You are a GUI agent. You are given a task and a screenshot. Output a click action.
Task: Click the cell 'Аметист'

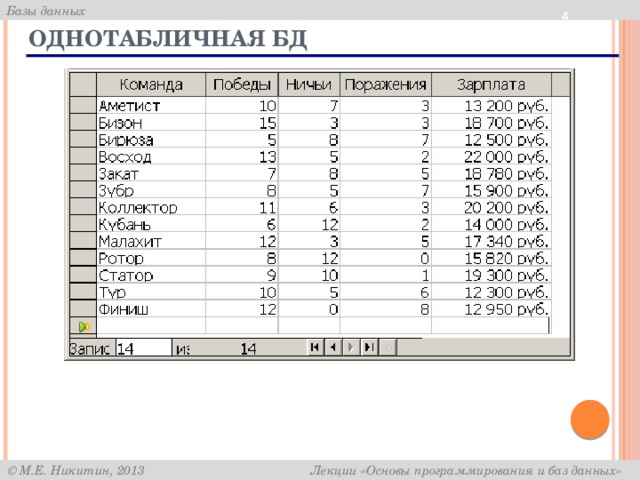pyautogui.click(x=151, y=106)
